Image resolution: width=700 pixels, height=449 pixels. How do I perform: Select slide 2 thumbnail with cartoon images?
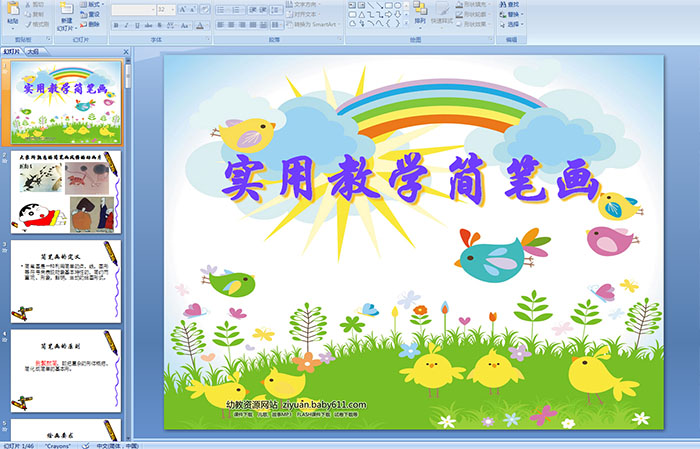(66, 192)
